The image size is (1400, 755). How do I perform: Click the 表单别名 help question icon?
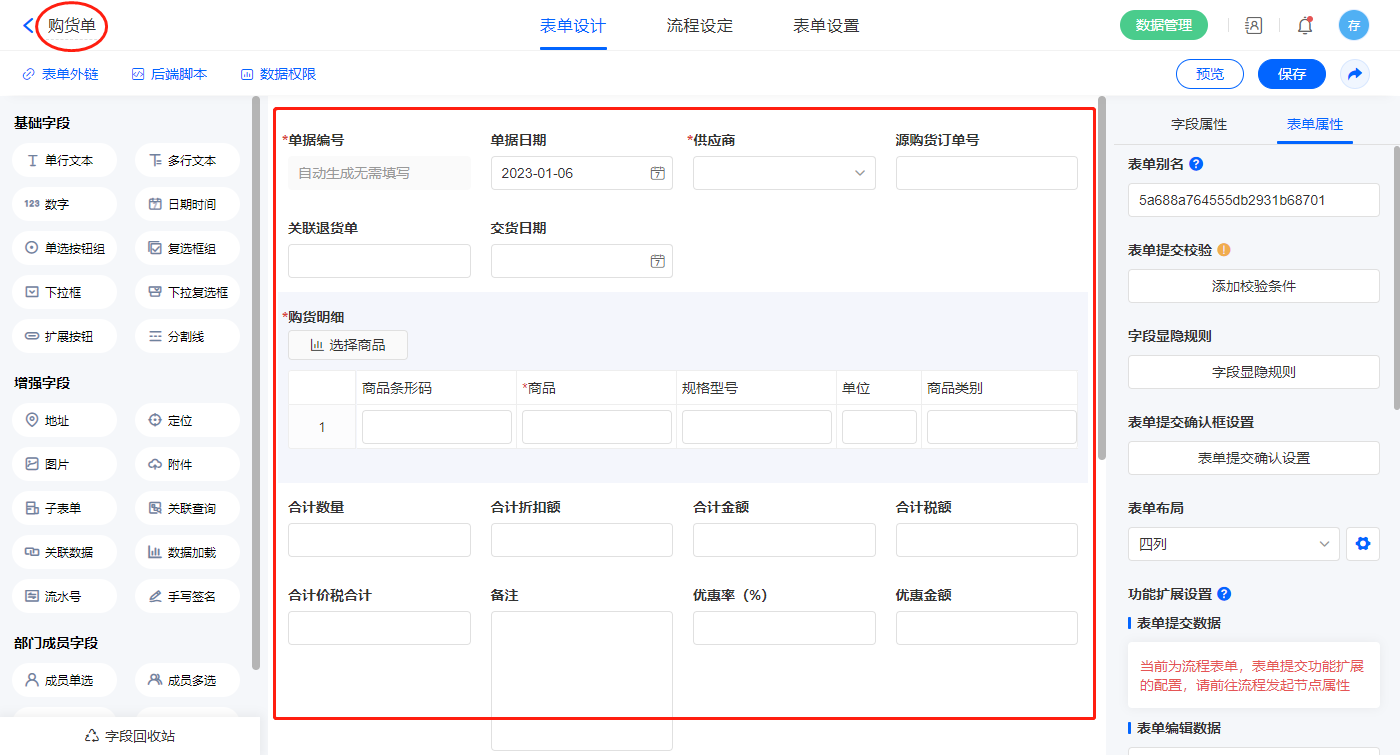[x=1196, y=164]
